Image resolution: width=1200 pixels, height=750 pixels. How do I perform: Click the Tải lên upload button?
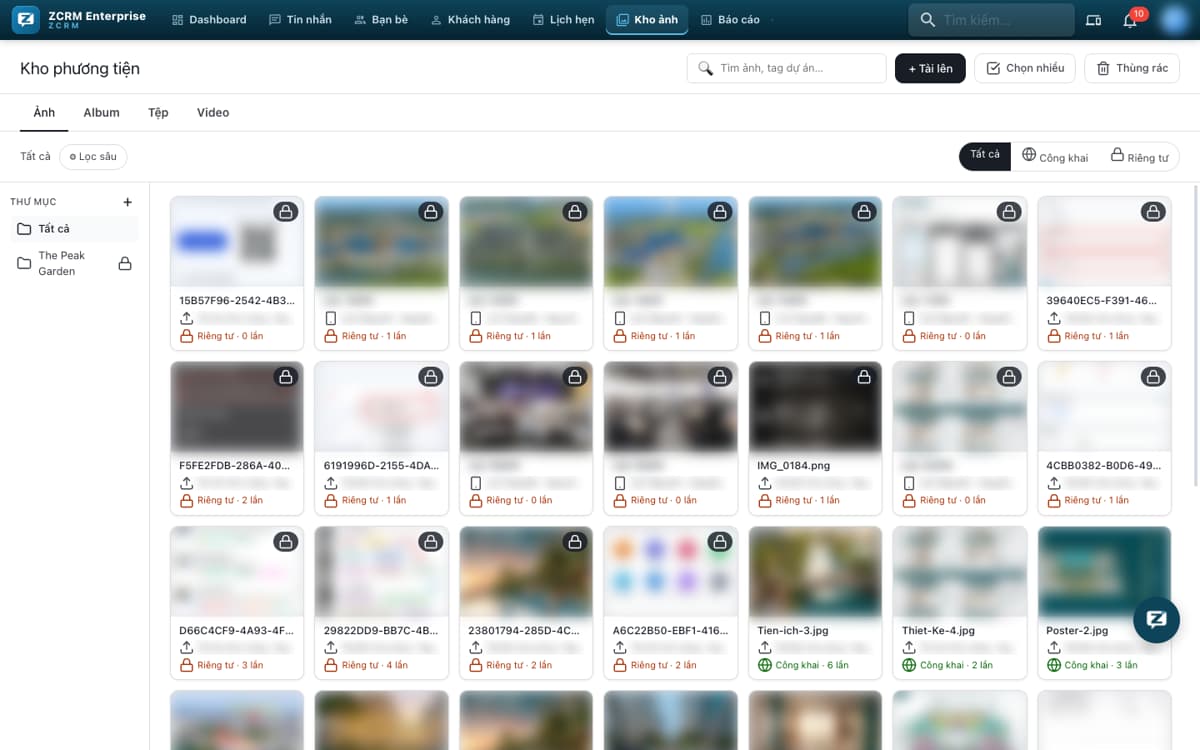point(930,68)
